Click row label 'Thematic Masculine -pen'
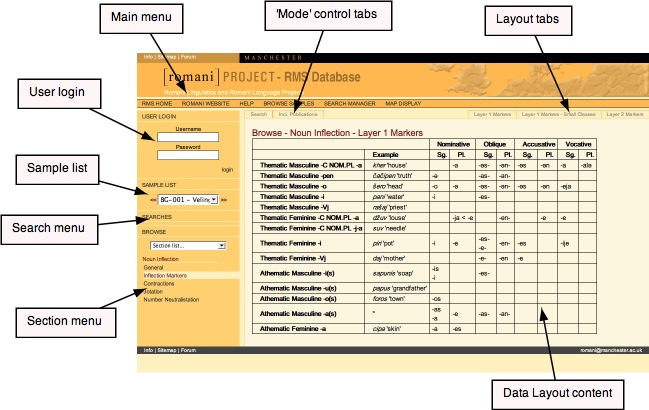Screen dimensions: 649x410 [x=297, y=176]
